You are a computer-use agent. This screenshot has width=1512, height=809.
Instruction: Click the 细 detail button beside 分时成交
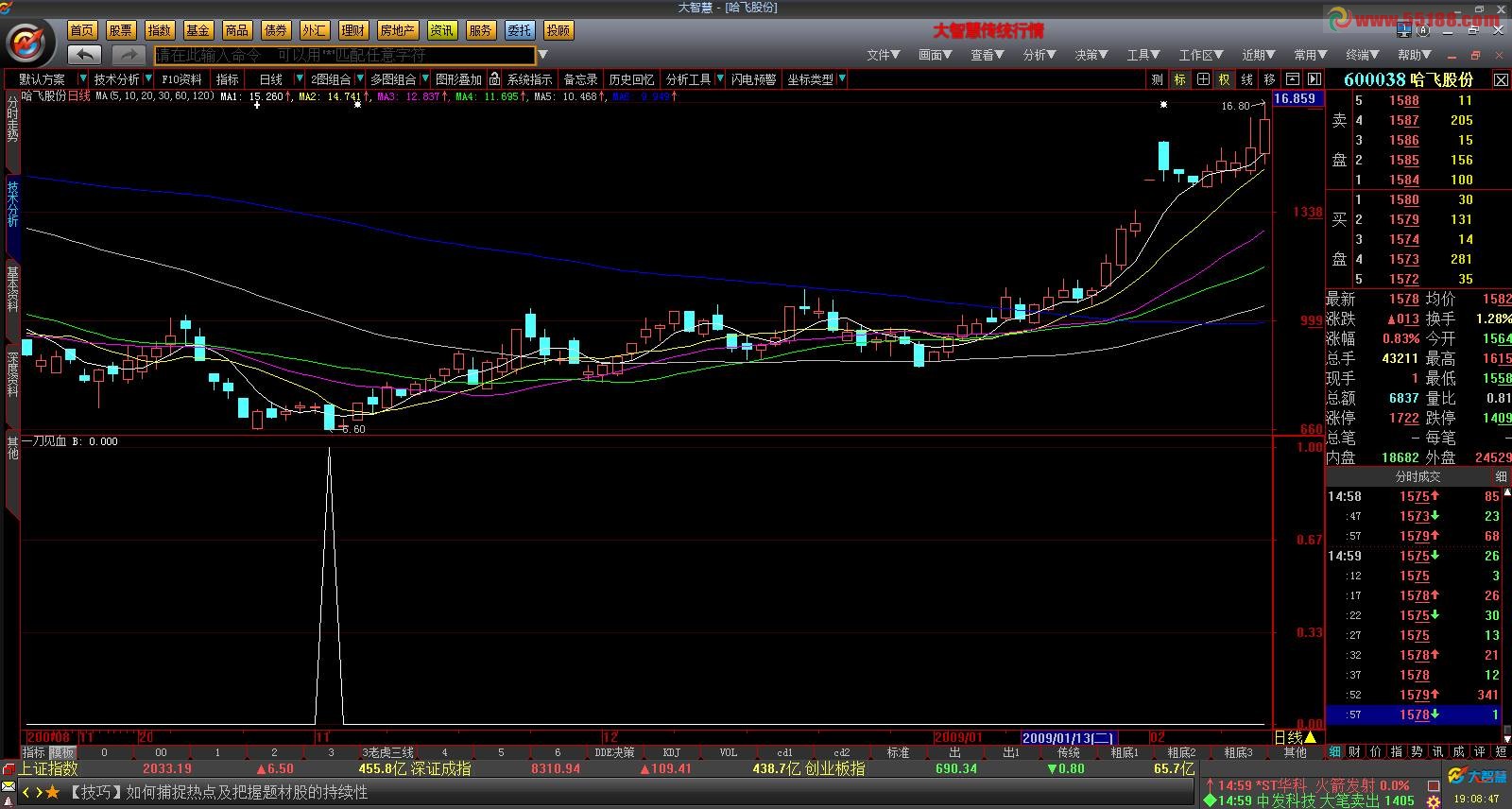[1501, 477]
